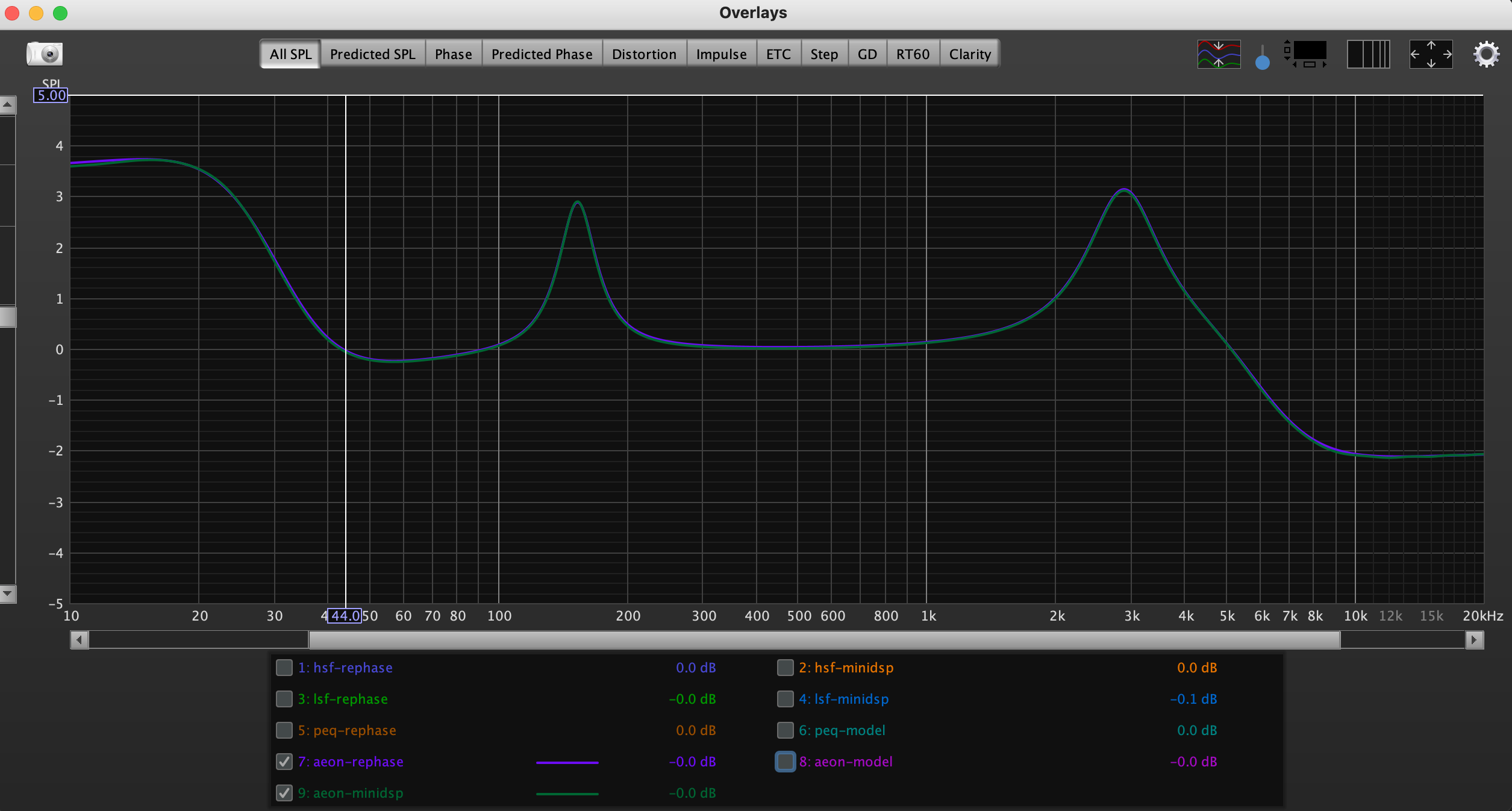Switch to the Clarity tab
The image size is (1512, 811).
click(x=970, y=54)
